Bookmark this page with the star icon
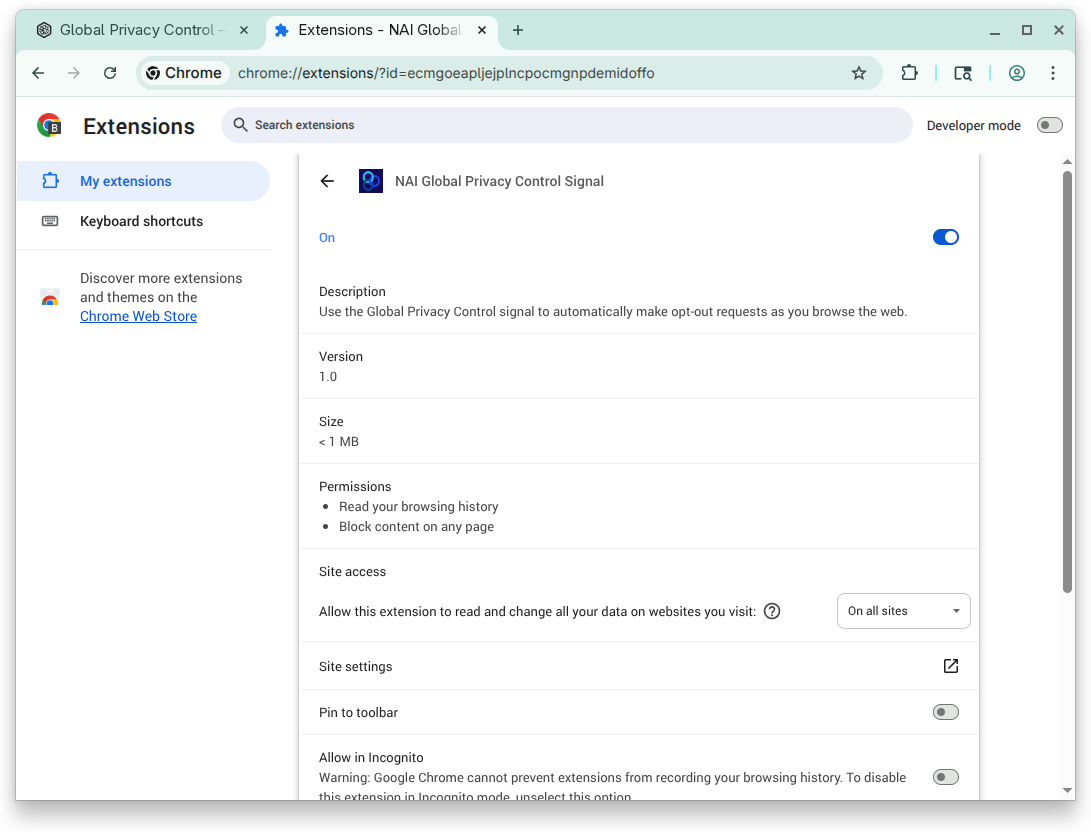This screenshot has height=832, width=1091. click(859, 73)
